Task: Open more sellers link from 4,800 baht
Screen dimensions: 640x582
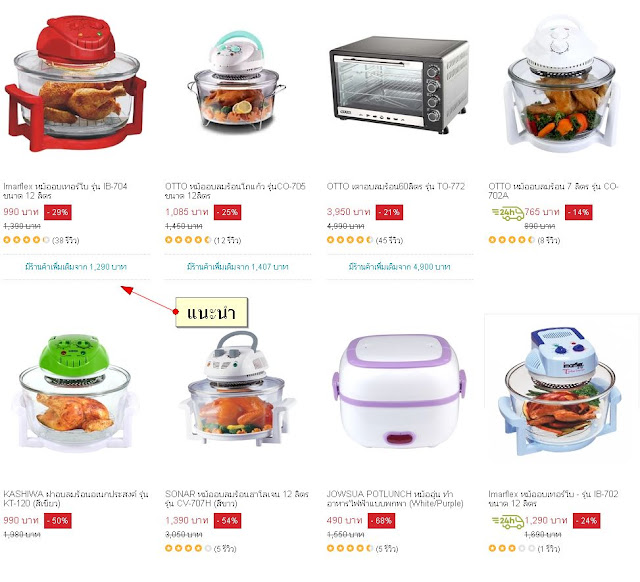Action: click(400, 267)
